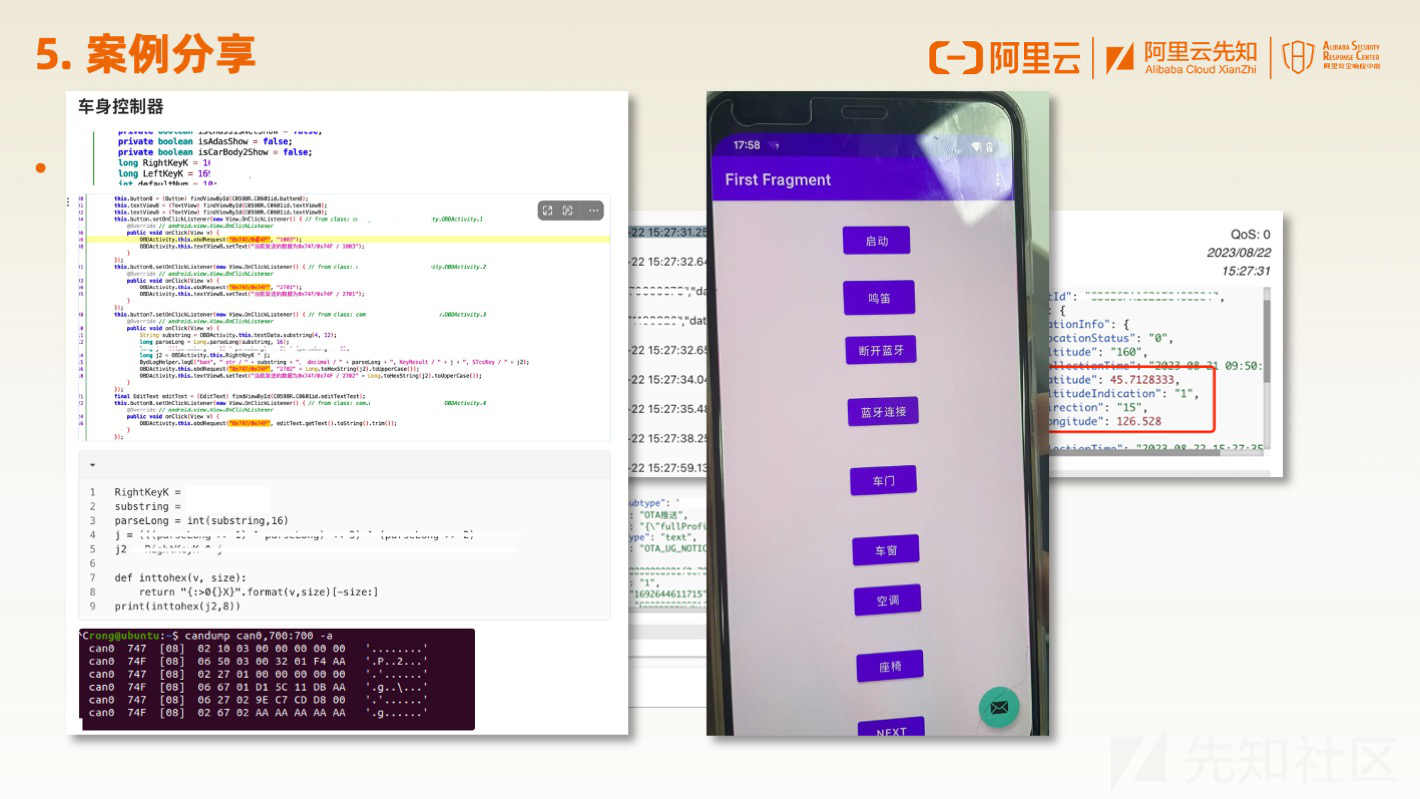The height and width of the screenshot is (799, 1420).
Task: Tap the 断开蓝牙 button
Action: (x=880, y=350)
